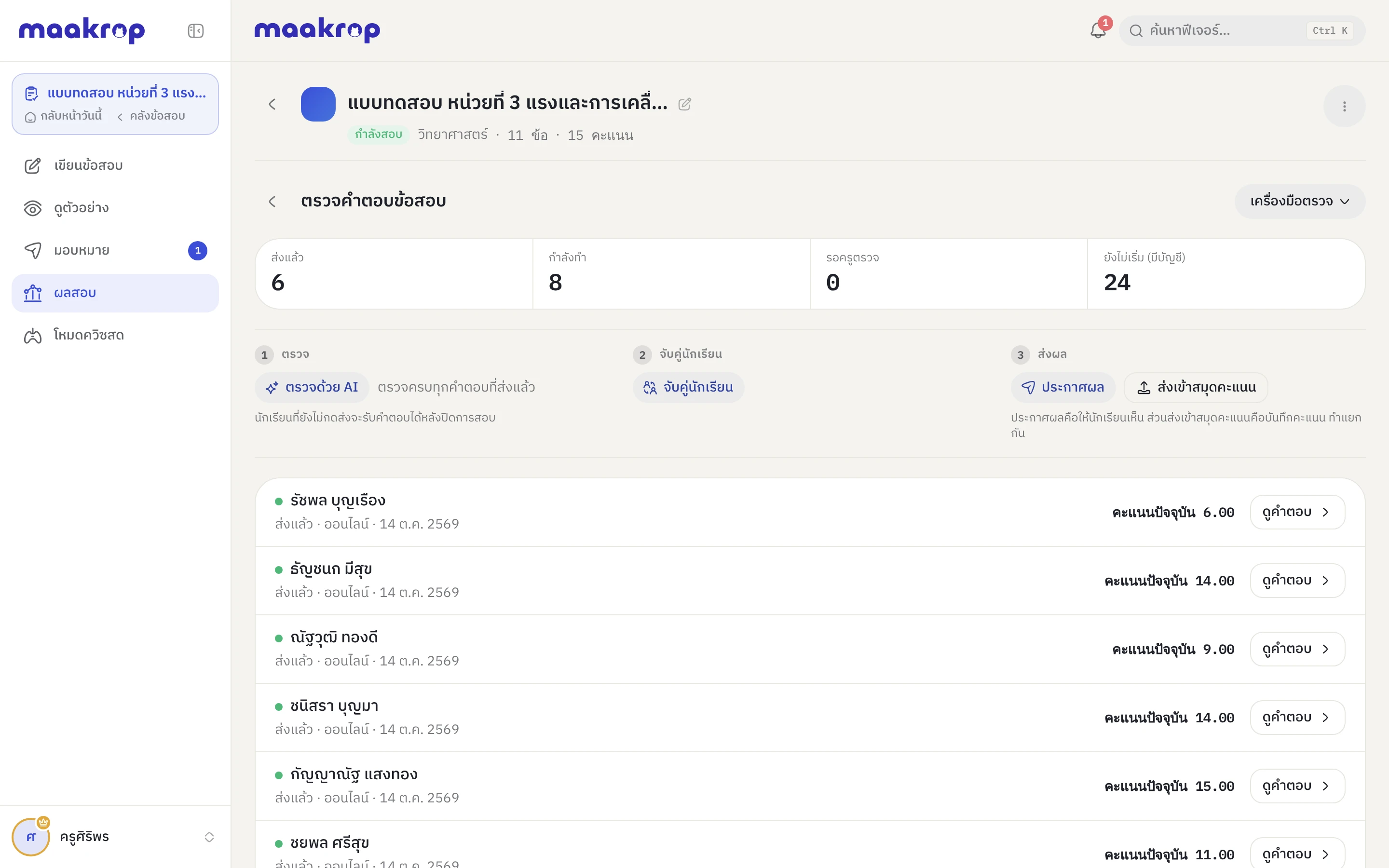Open the three-dot more options menu
1389x868 pixels.
tap(1344, 106)
